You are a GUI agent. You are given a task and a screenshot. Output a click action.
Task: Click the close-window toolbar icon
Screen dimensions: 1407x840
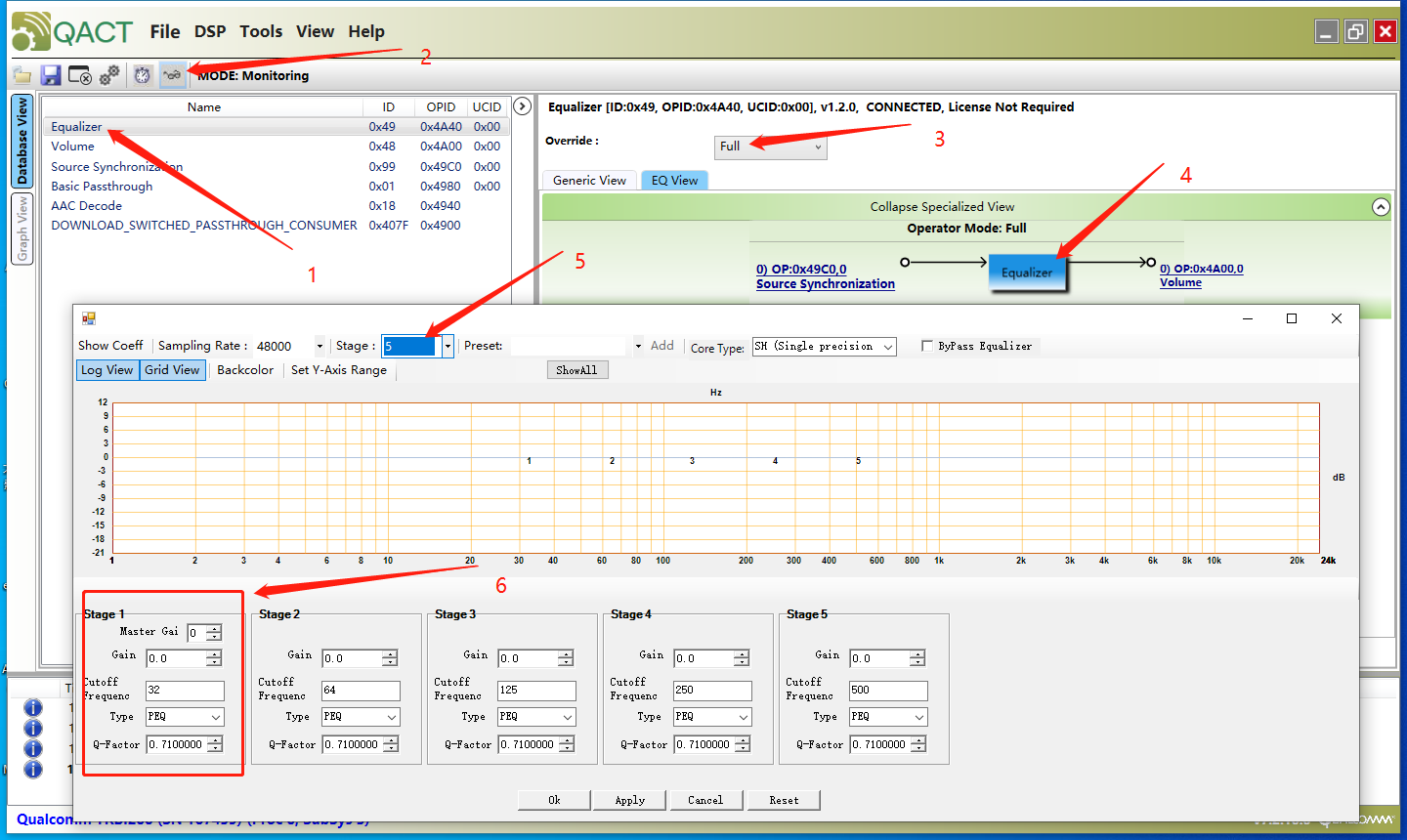coord(80,75)
